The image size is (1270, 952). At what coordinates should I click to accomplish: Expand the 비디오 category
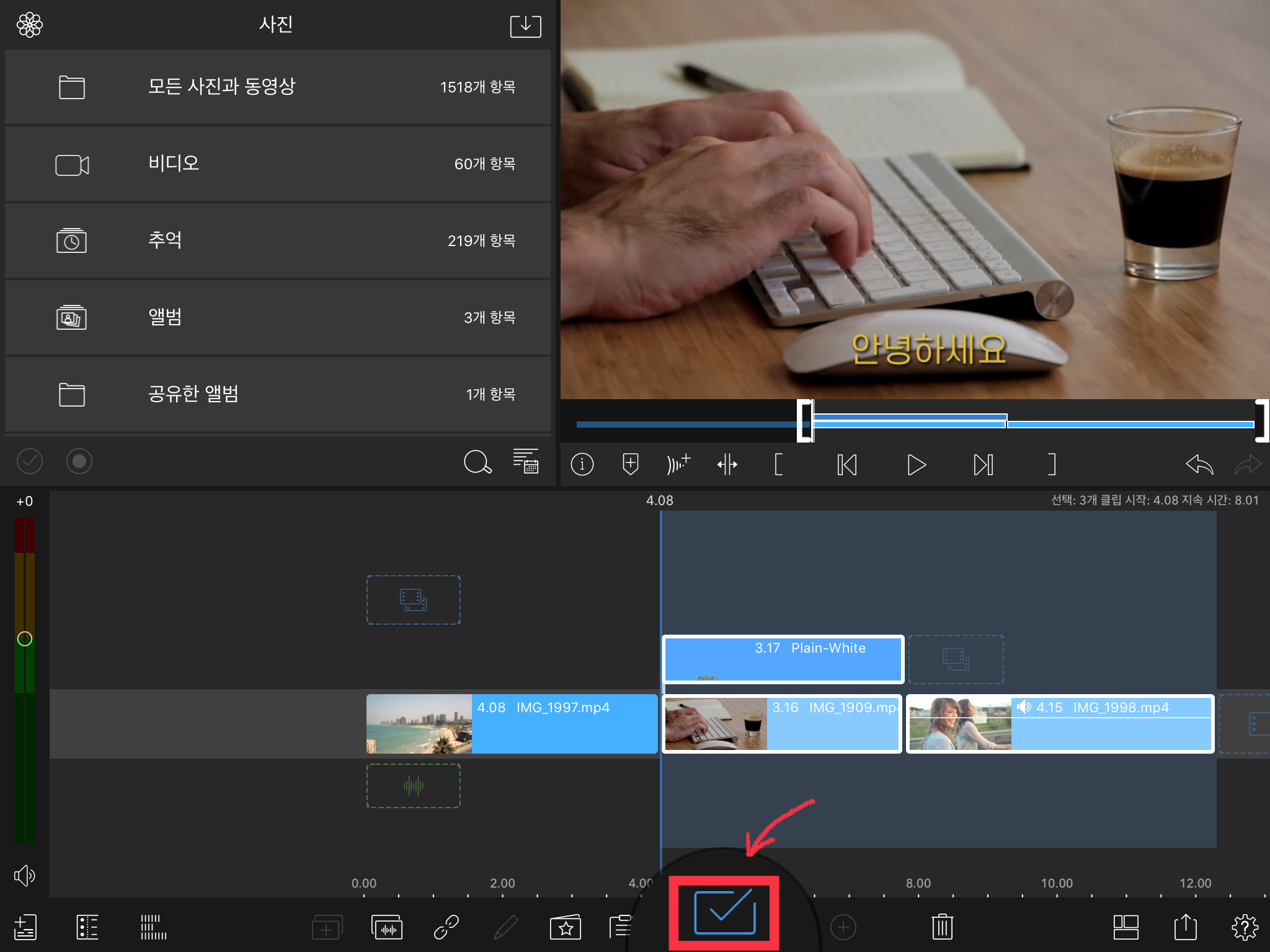[277, 164]
